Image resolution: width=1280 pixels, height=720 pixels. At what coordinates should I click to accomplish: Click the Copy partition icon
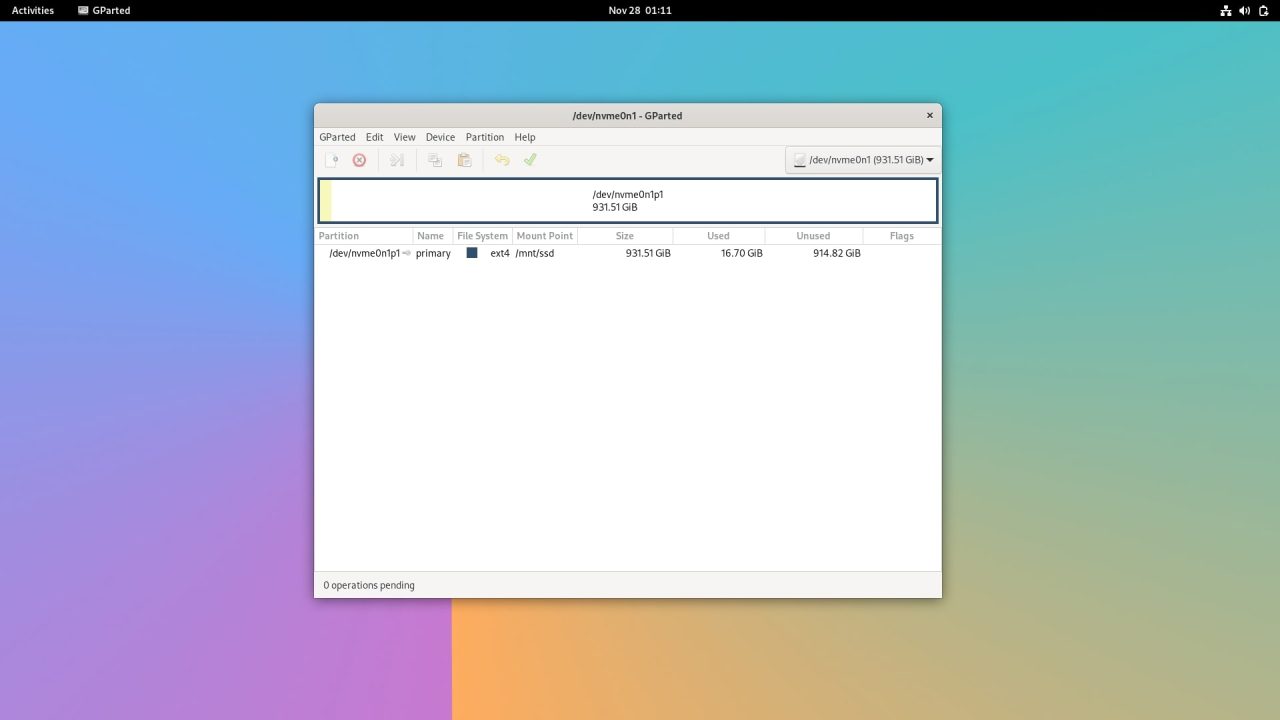click(x=434, y=159)
